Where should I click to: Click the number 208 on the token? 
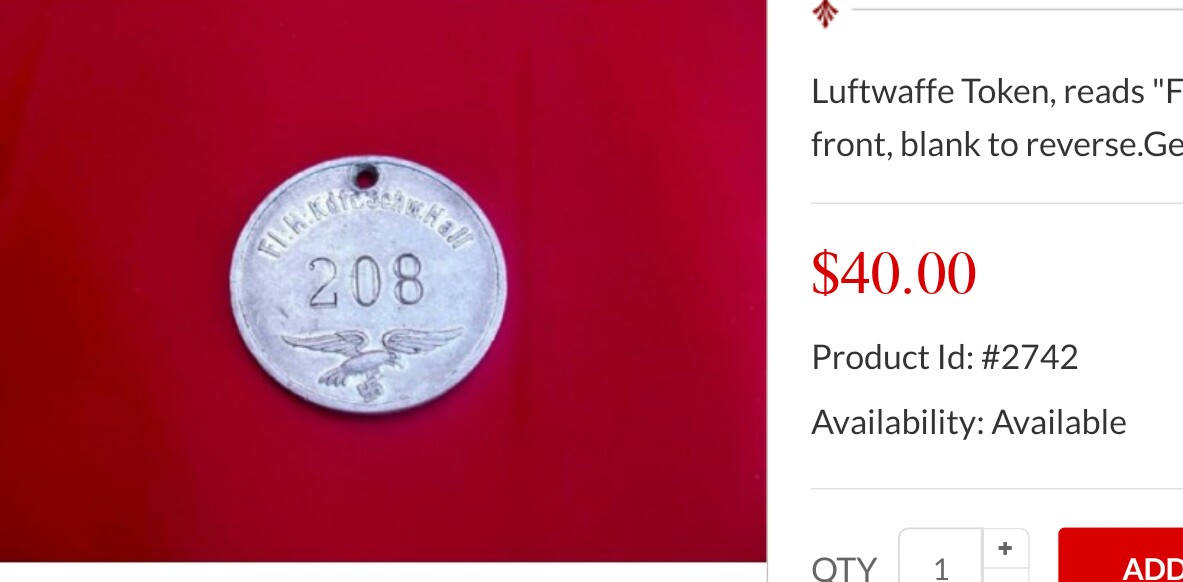(x=365, y=280)
